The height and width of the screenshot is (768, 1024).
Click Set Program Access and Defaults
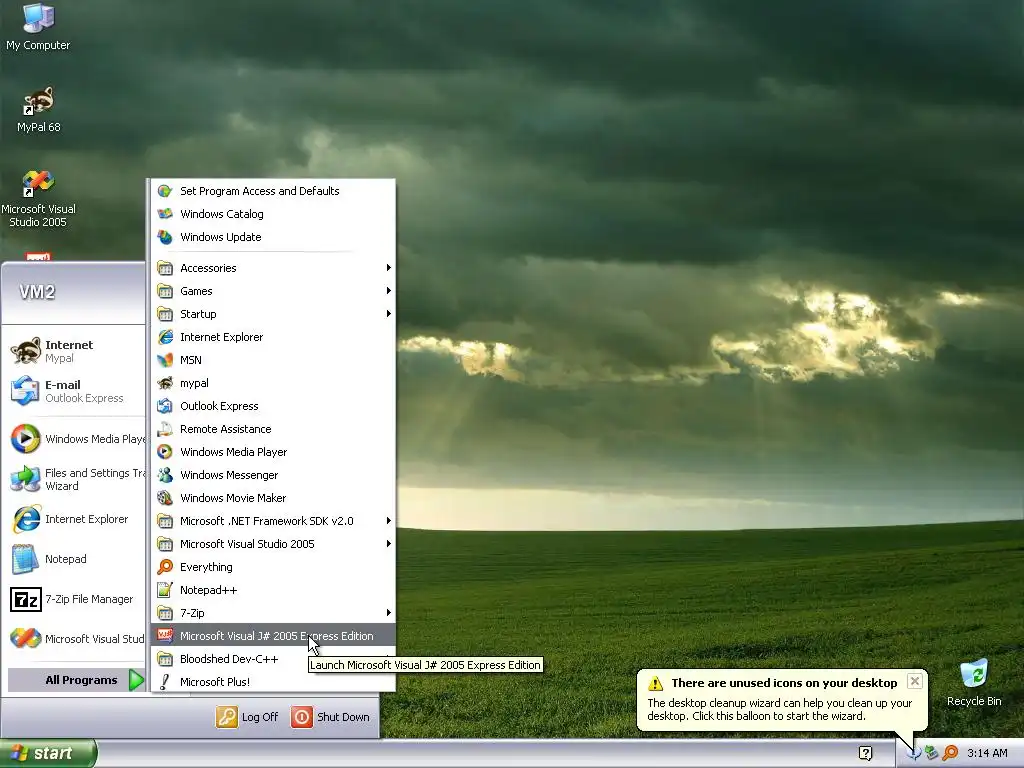coord(274,191)
